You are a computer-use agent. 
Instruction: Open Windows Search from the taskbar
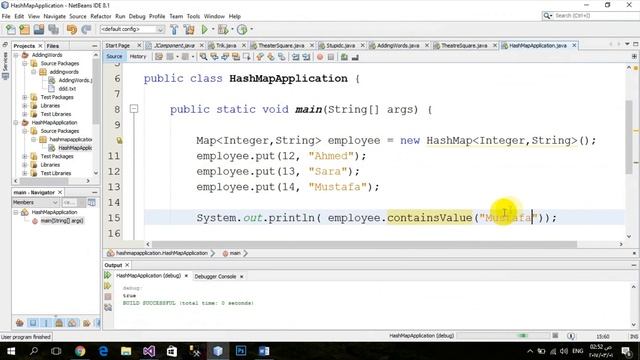point(34,351)
